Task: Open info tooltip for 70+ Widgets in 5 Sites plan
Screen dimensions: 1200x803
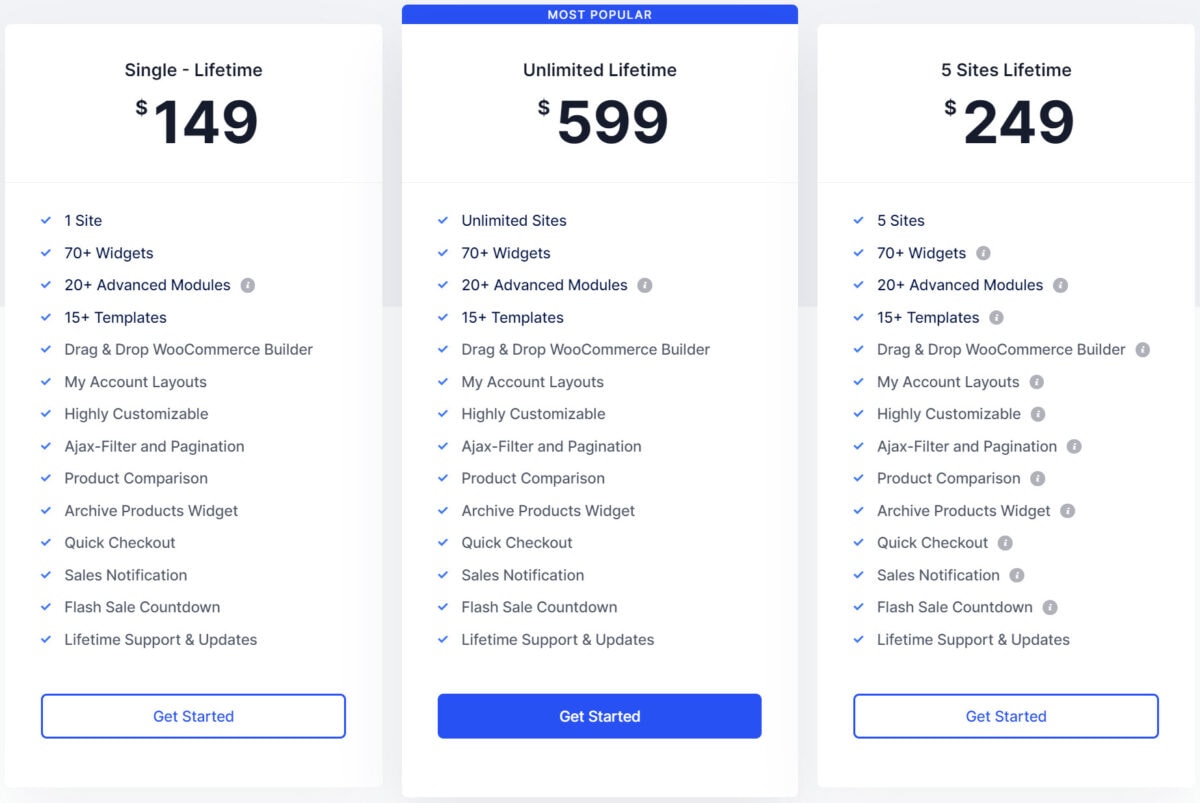Action: tap(983, 253)
